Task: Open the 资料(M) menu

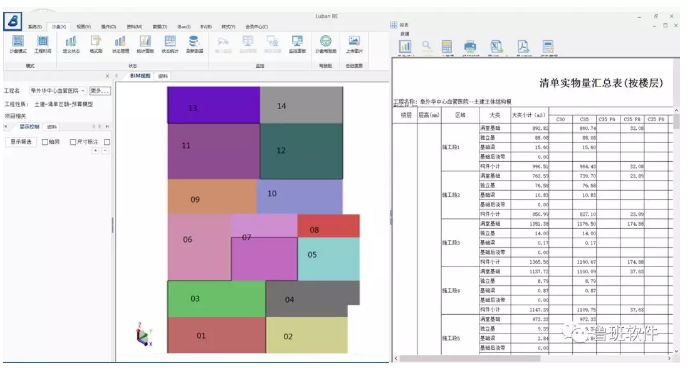Action: coord(134,27)
